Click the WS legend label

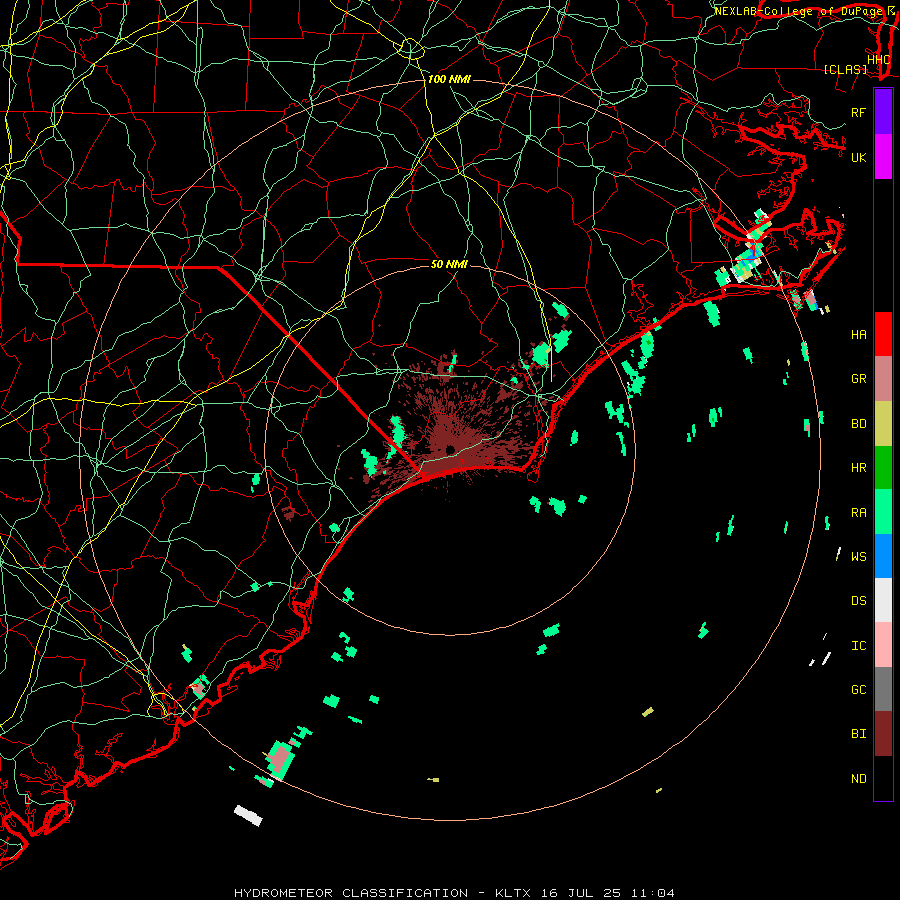[x=858, y=557]
